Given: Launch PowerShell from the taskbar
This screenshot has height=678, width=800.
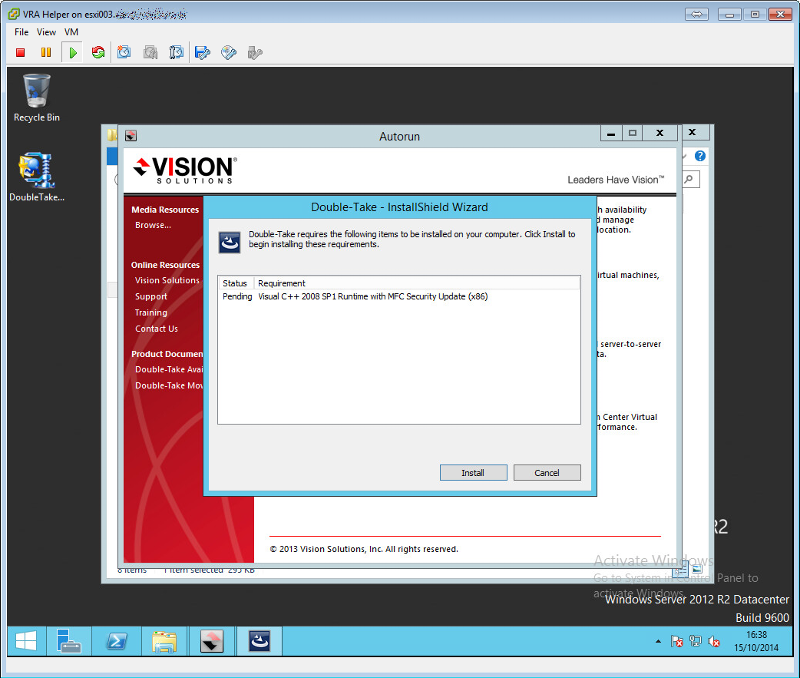Looking at the screenshot, I should point(117,641).
